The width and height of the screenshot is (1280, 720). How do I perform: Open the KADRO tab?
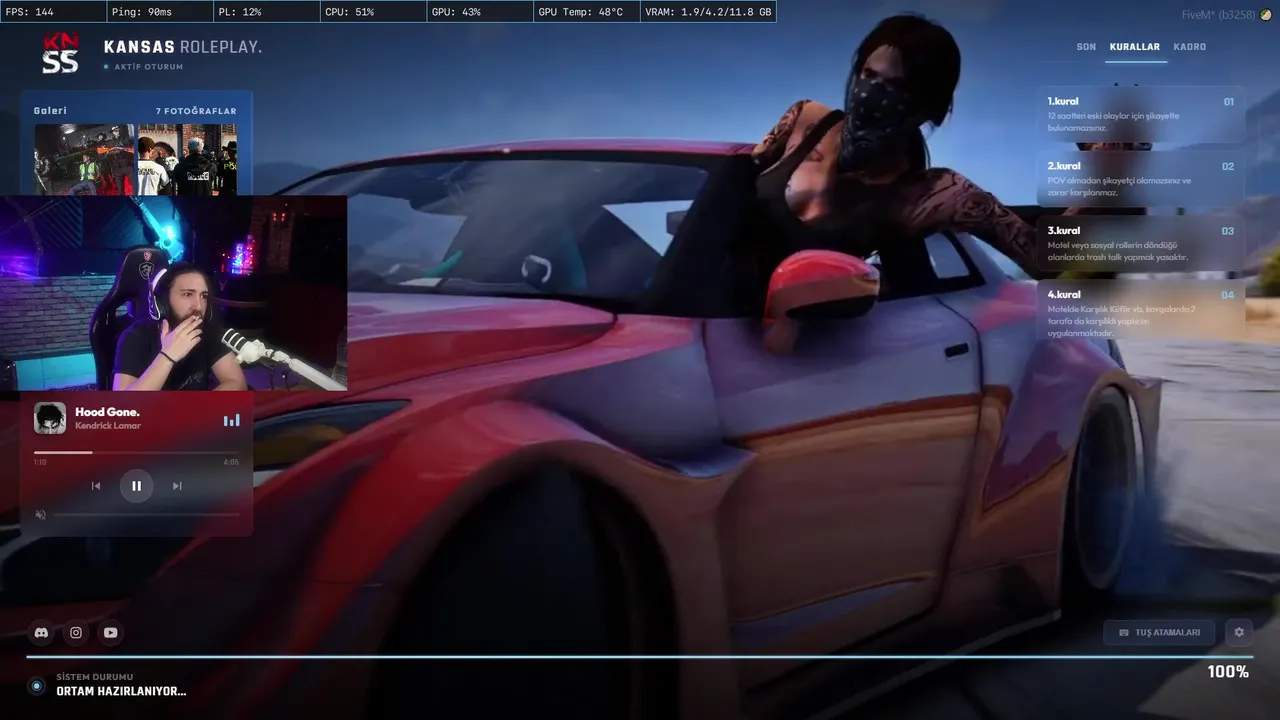tap(1190, 47)
